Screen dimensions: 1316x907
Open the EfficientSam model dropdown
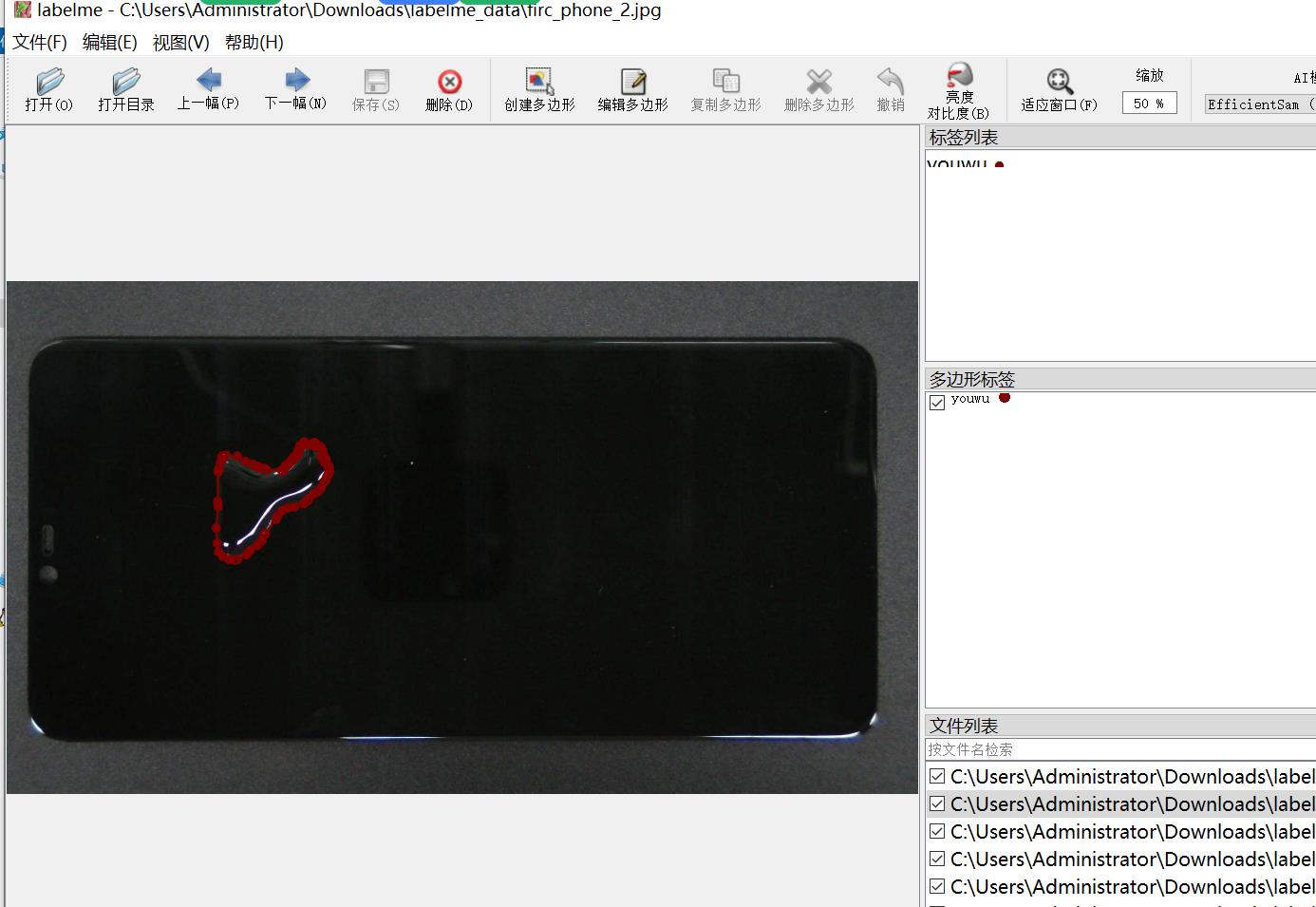[1259, 104]
